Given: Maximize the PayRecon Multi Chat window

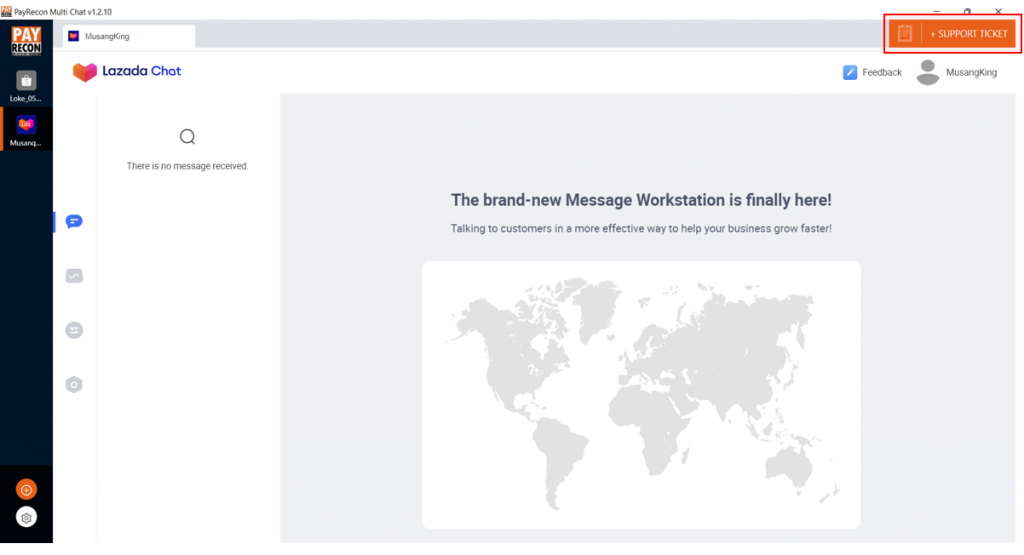Looking at the screenshot, I should point(967,11).
